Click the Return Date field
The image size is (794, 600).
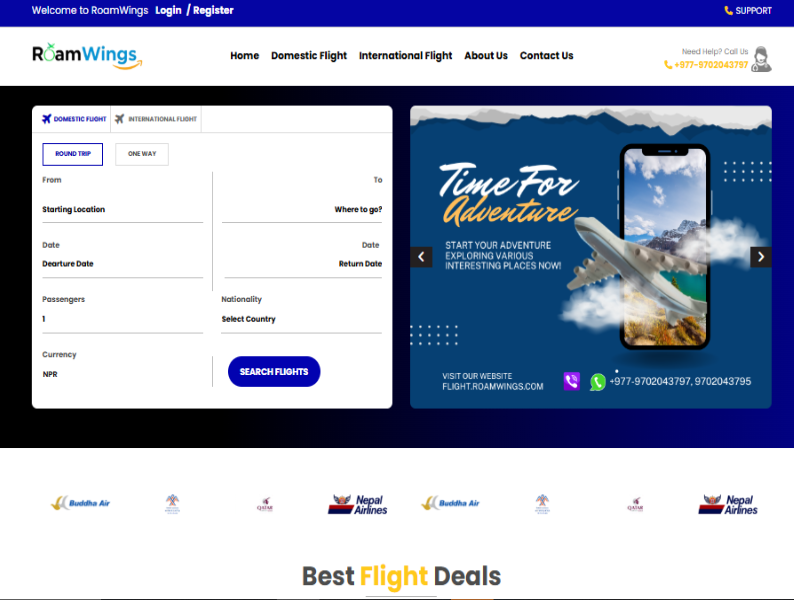(x=303, y=264)
